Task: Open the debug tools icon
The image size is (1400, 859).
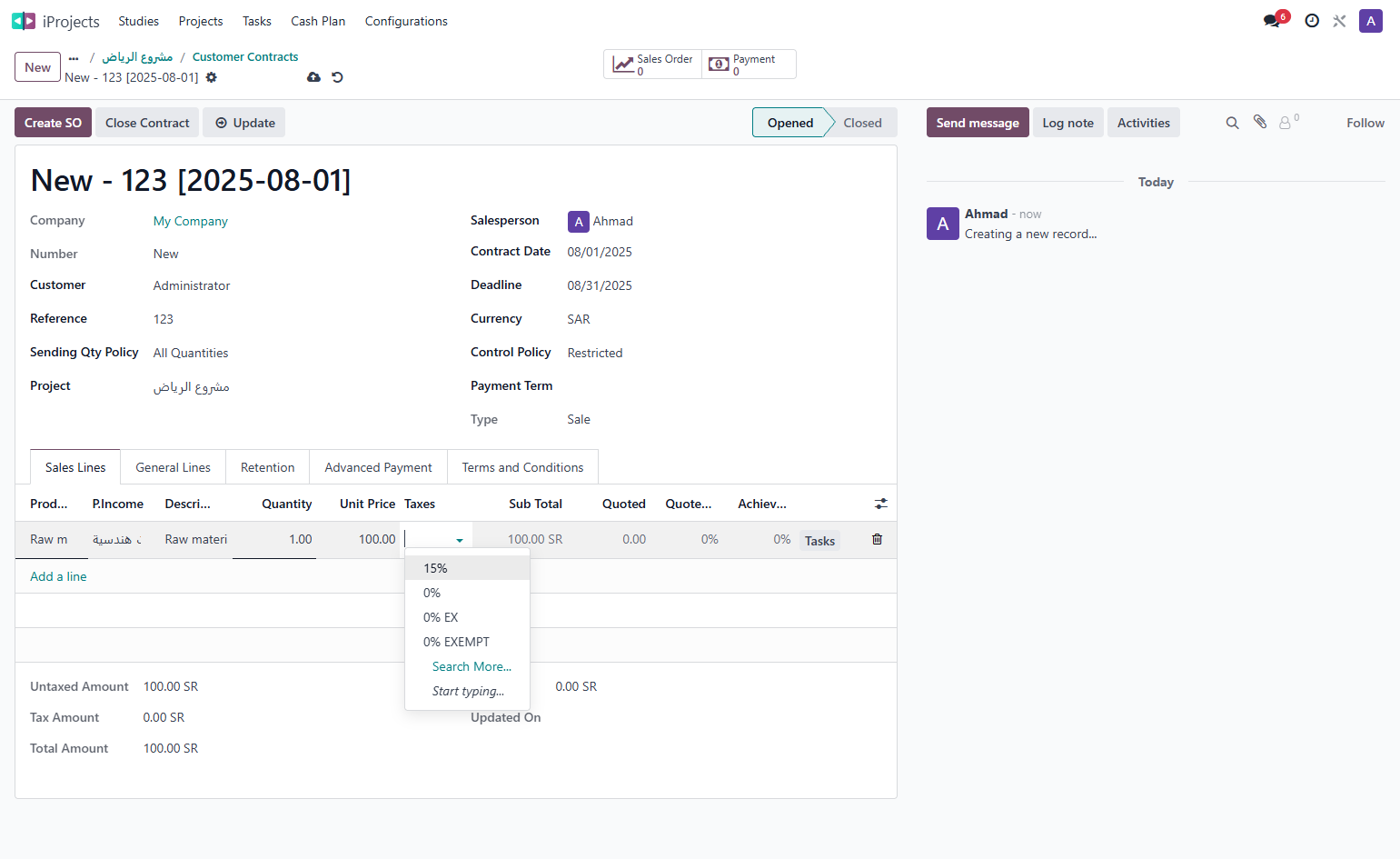Action: pyautogui.click(x=1339, y=21)
